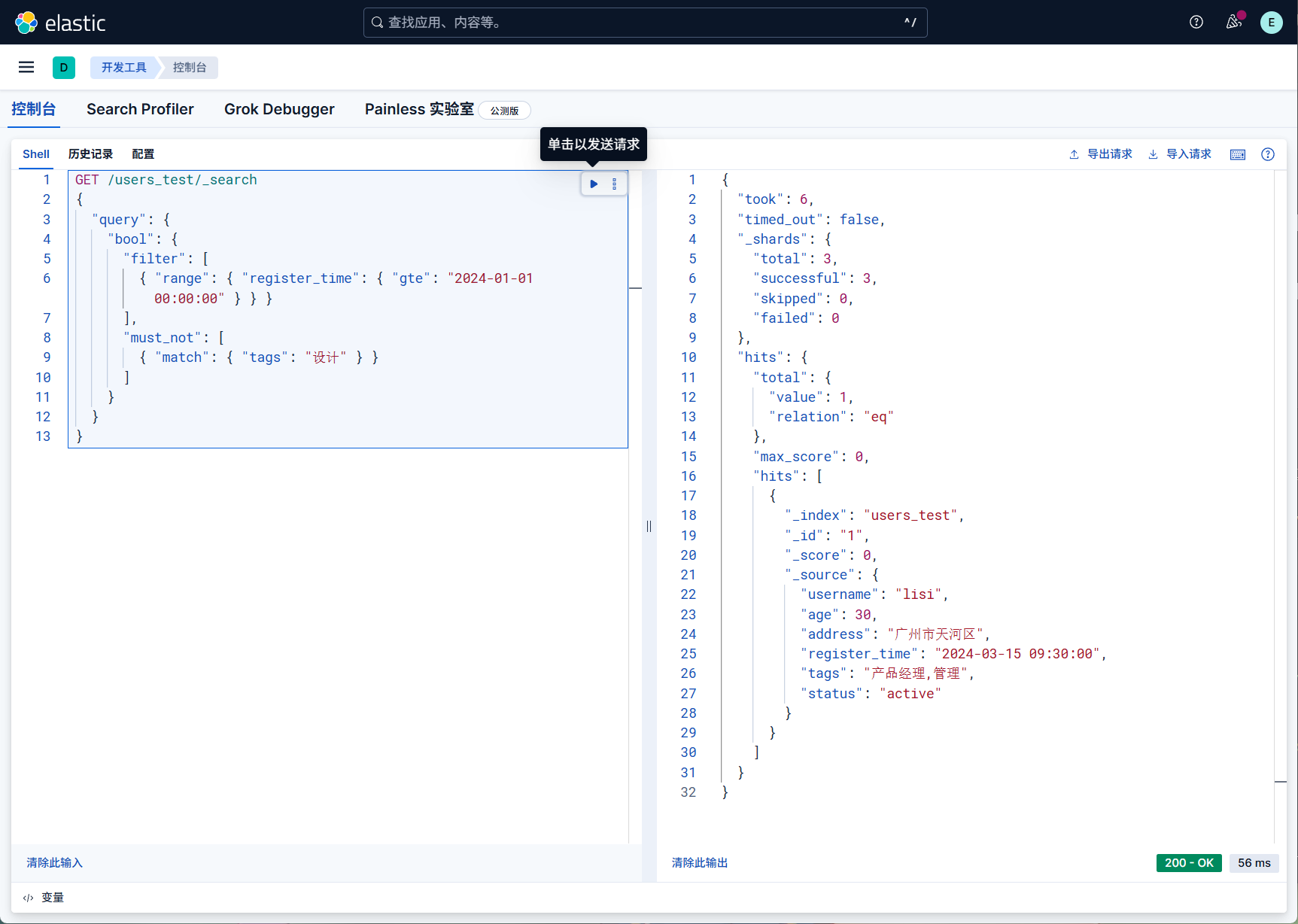Open the Grok Debugger tab
Viewport: 1298px width, 924px height.
pyautogui.click(x=279, y=109)
